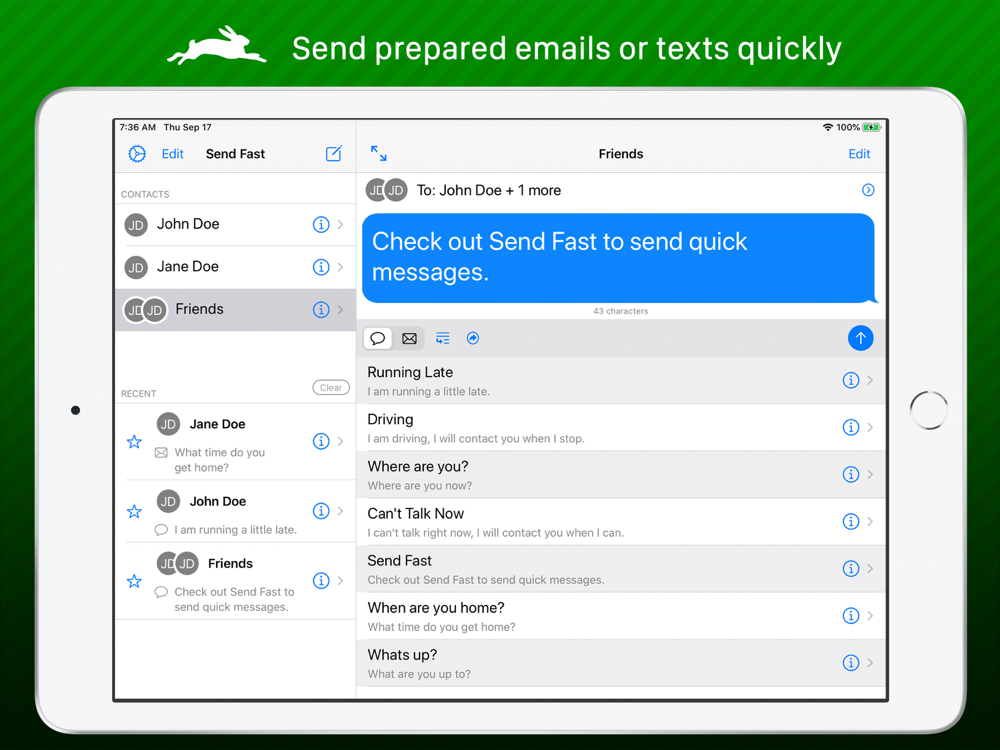Viewport: 1000px width, 750px height.
Task: Select the Friends group contact
Action: [x=235, y=310]
